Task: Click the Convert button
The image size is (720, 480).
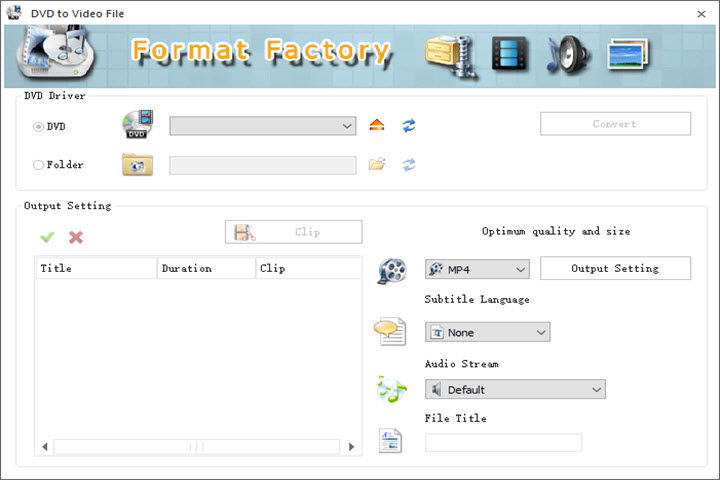Action: coord(615,124)
